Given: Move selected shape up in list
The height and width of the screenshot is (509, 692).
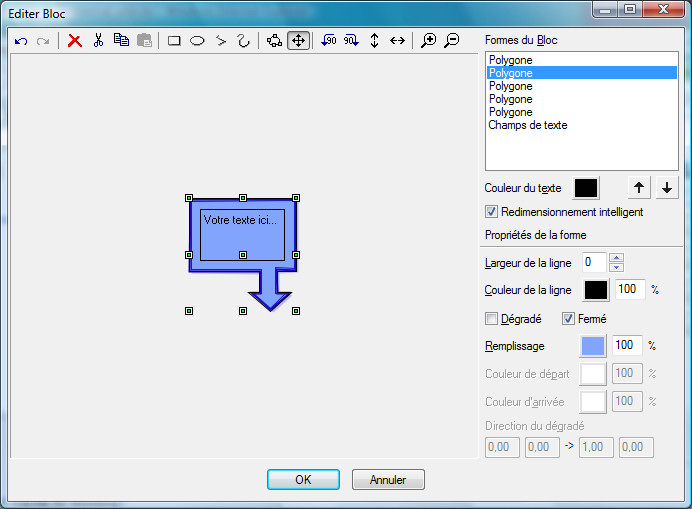Looking at the screenshot, I should (639, 188).
